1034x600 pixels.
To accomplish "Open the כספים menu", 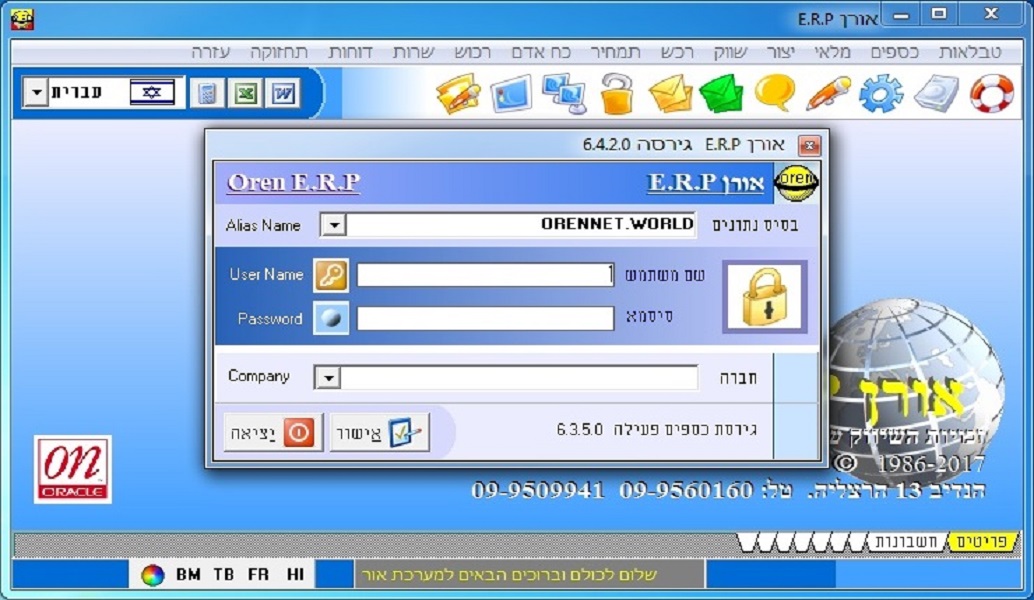I will 895,52.
